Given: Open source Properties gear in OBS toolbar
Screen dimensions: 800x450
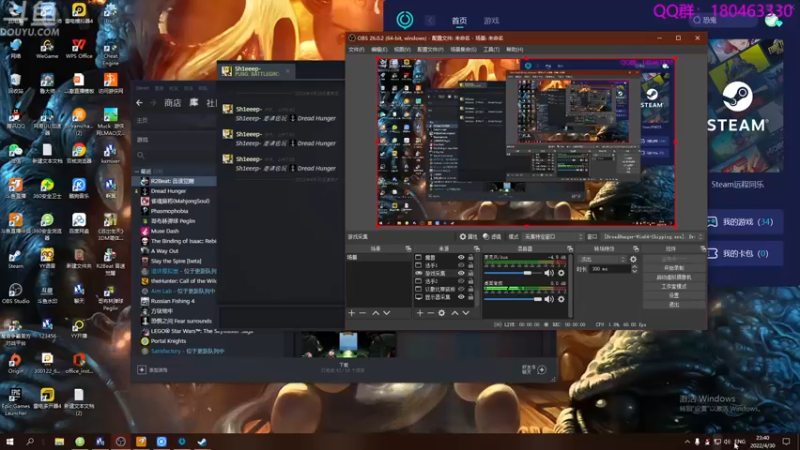Looking at the screenshot, I should click(x=468, y=237).
